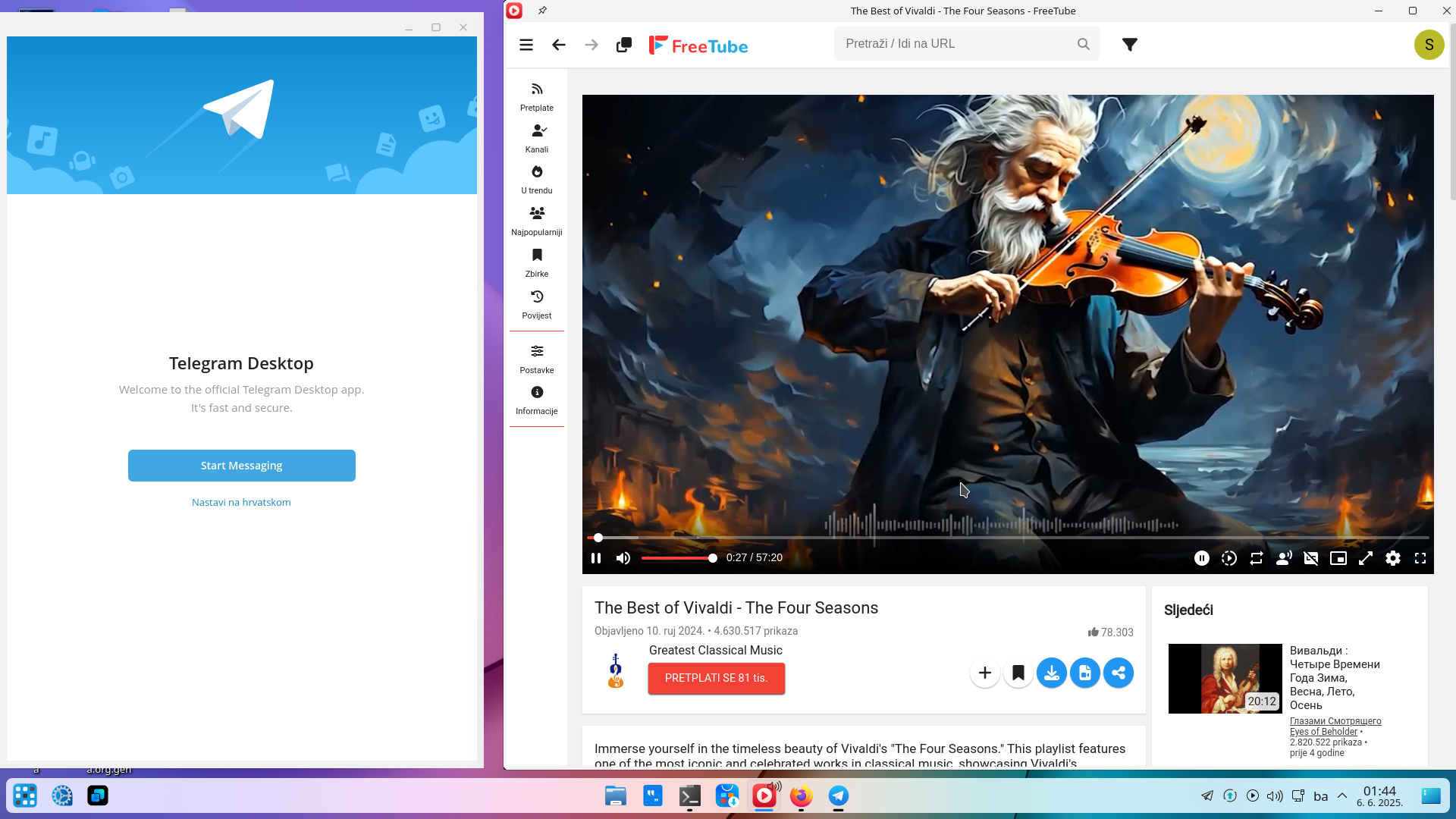Enter fullscreen video mode

1420,558
